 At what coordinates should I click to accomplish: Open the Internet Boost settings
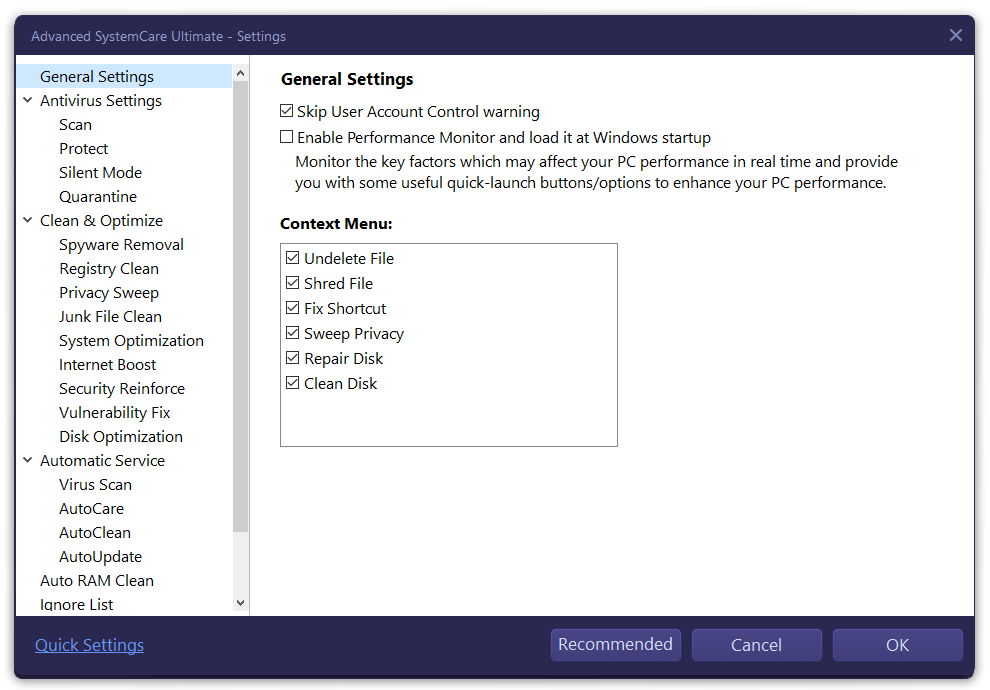[107, 364]
